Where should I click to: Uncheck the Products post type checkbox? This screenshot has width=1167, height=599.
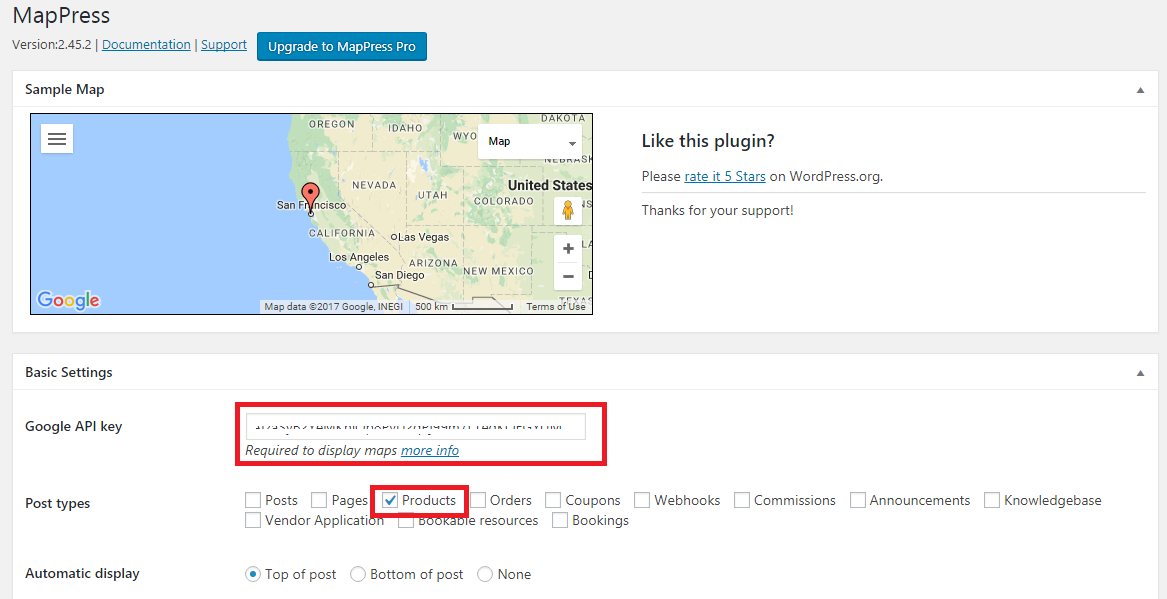click(389, 500)
